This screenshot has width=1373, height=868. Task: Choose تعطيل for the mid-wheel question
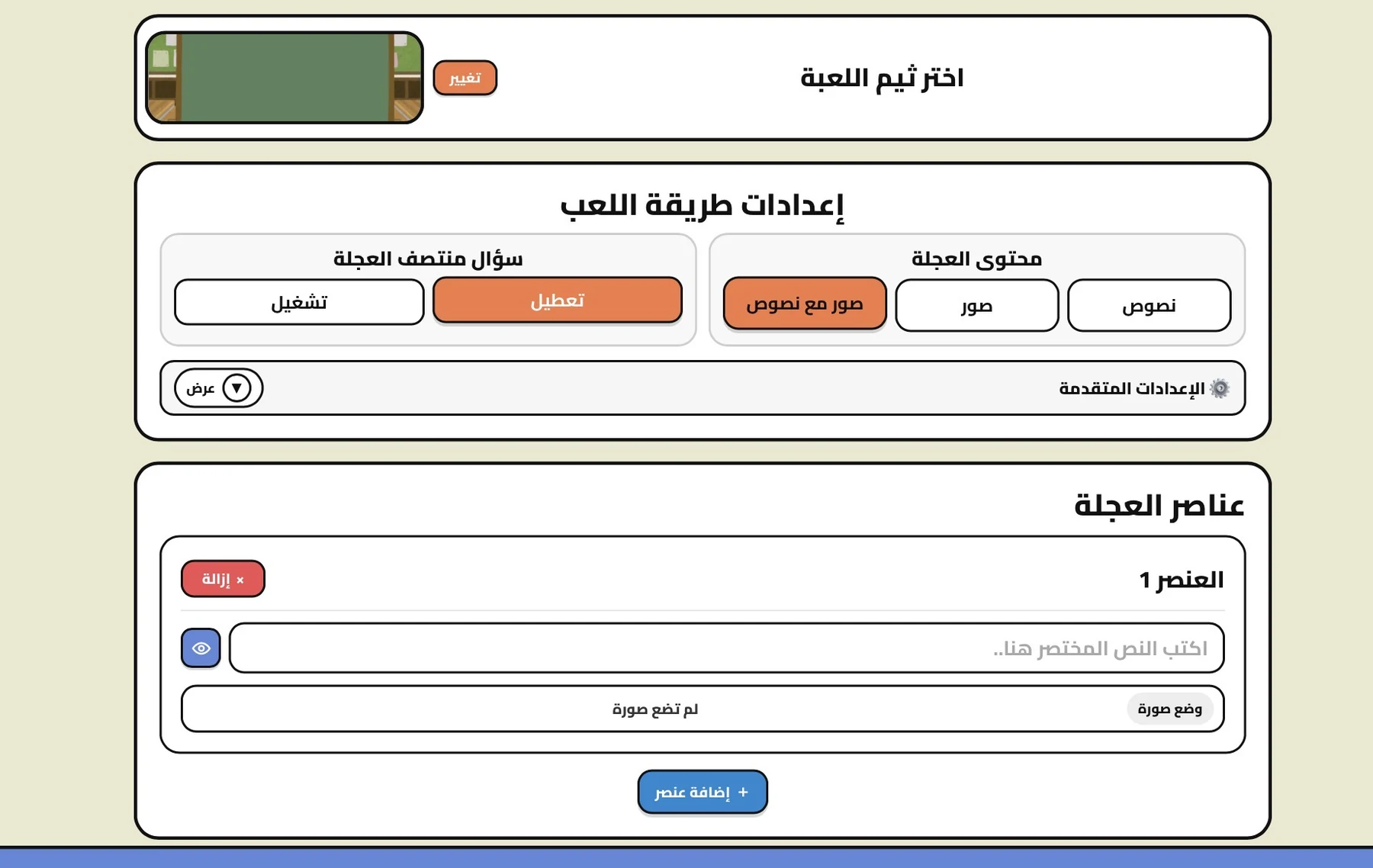pyautogui.click(x=557, y=300)
